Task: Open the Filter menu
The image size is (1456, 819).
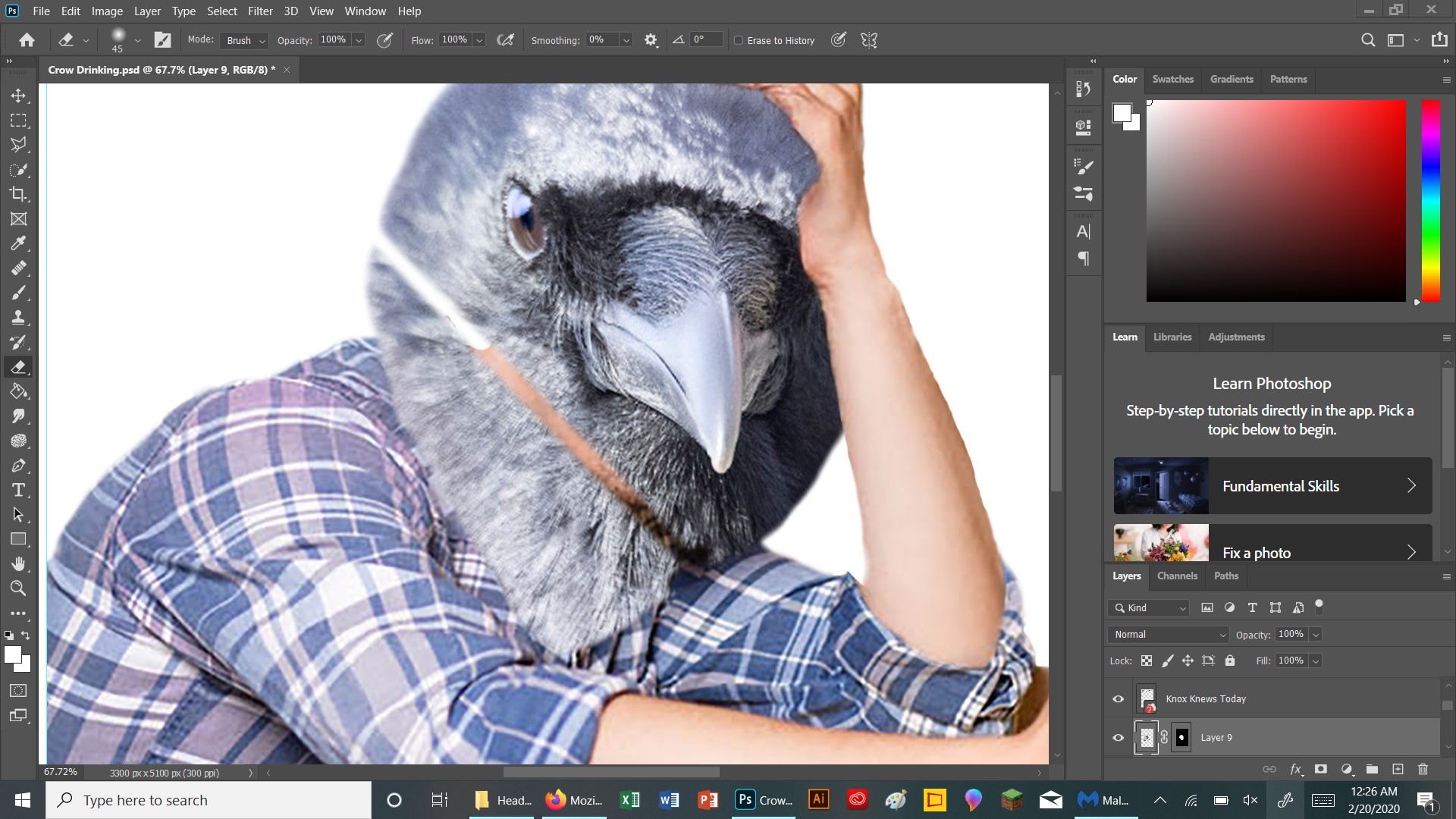Action: tap(260, 11)
